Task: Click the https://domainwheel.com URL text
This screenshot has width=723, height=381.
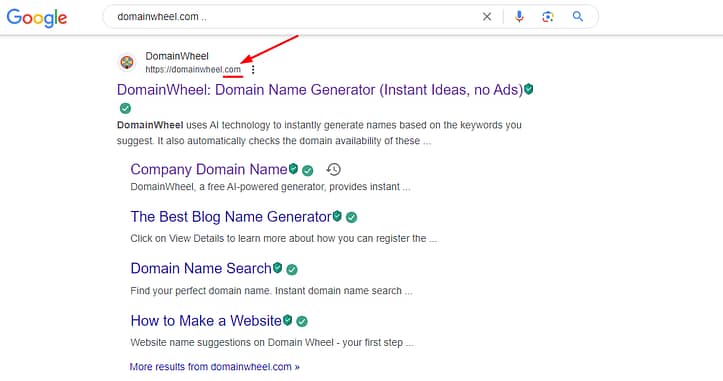Action: point(193,70)
